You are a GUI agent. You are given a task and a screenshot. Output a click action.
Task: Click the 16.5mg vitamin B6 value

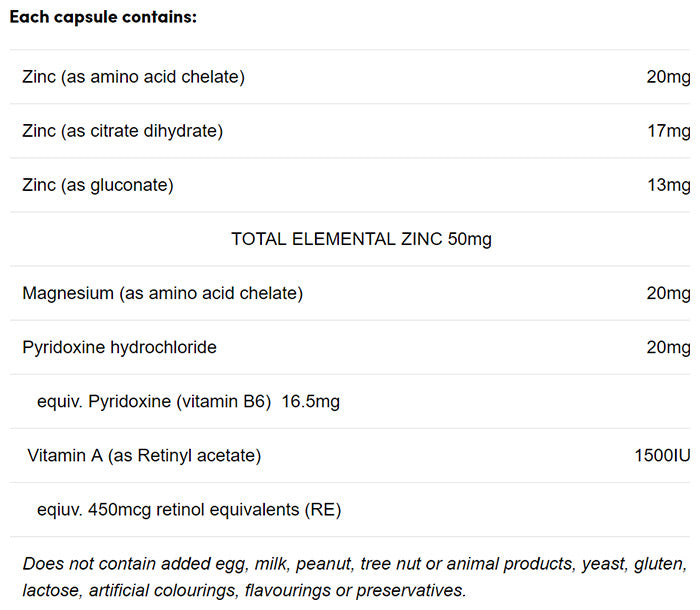click(x=311, y=402)
